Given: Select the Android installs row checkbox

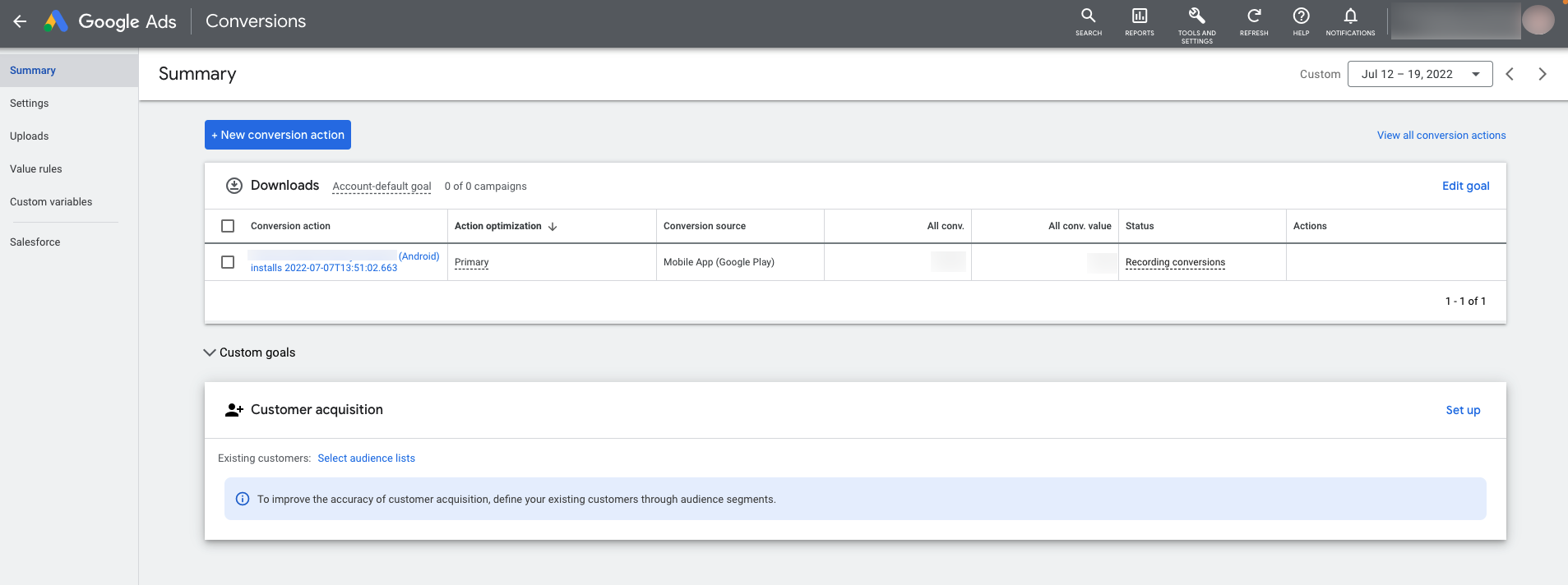Looking at the screenshot, I should (x=228, y=262).
